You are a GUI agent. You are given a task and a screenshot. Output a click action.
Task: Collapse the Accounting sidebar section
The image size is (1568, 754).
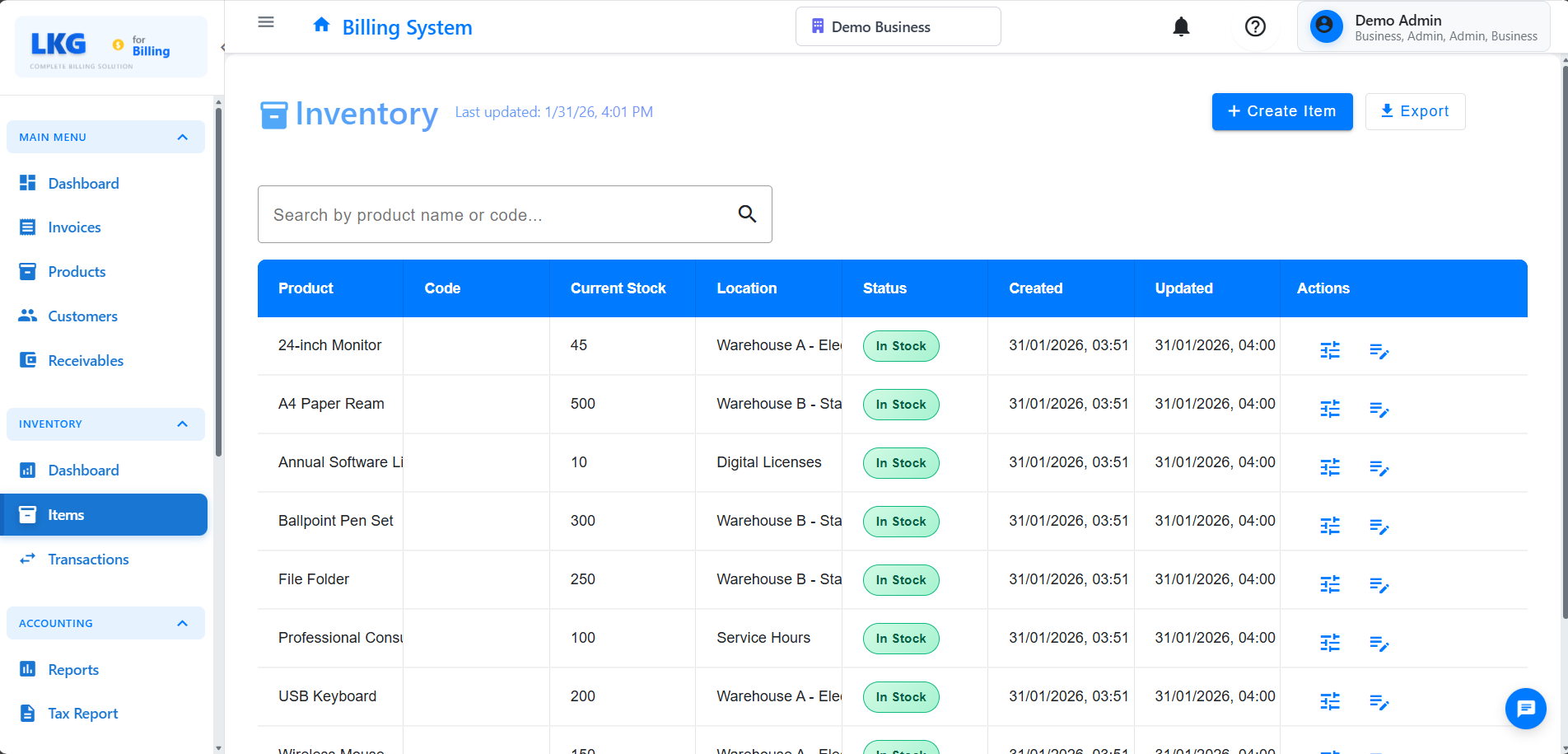(183, 624)
